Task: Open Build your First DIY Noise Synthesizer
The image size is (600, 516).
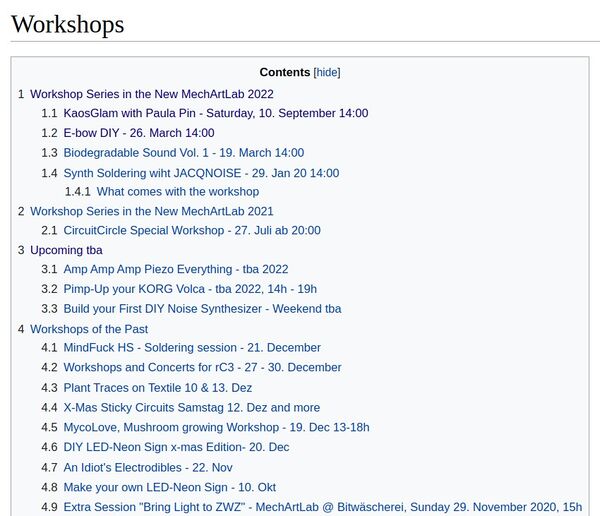Action: coord(202,309)
